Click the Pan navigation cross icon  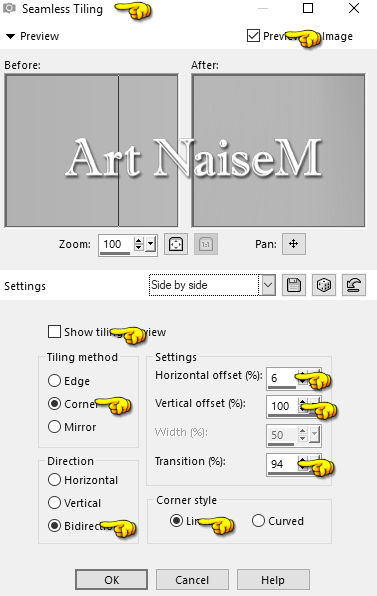[x=293, y=244]
